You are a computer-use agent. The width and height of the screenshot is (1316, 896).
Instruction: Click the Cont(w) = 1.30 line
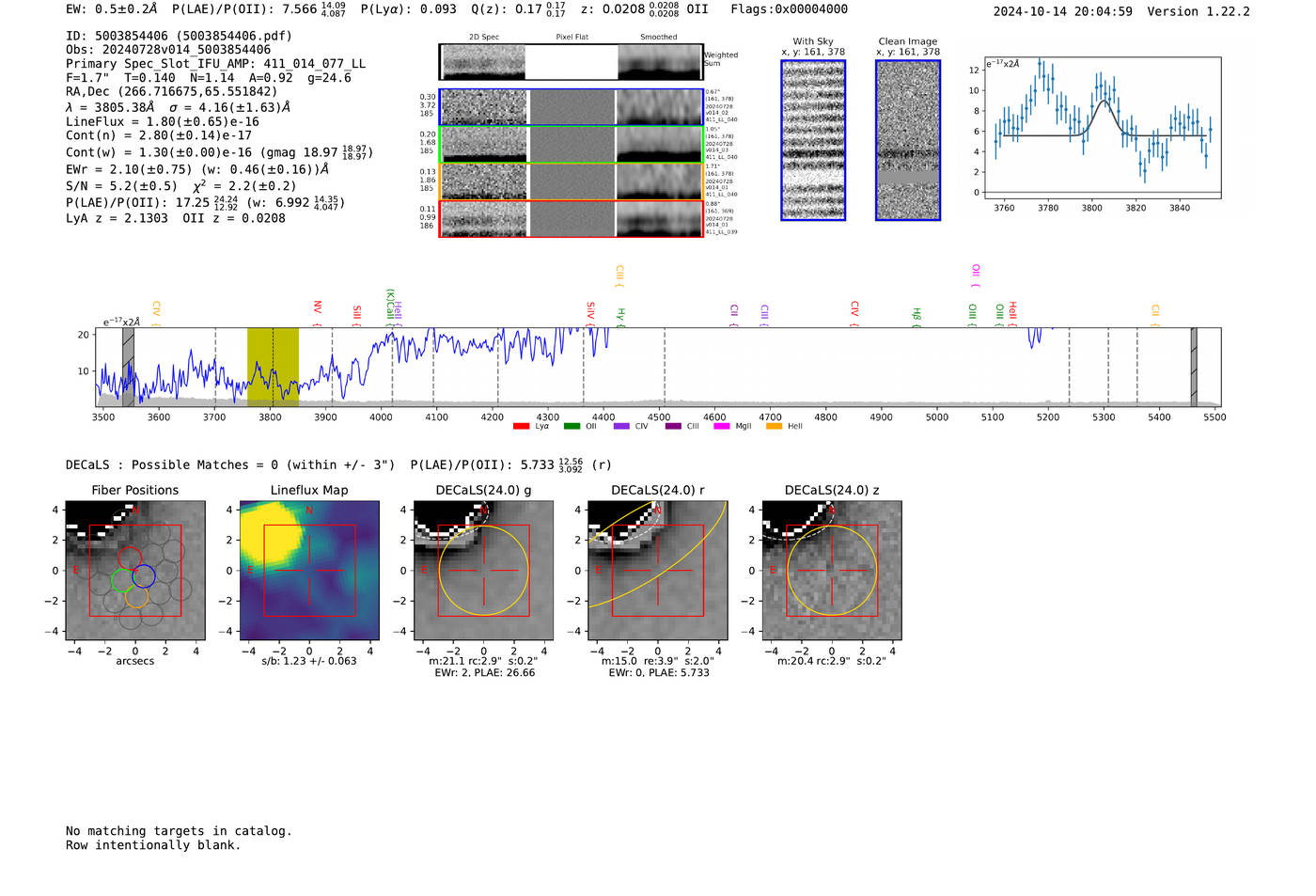coord(219,151)
